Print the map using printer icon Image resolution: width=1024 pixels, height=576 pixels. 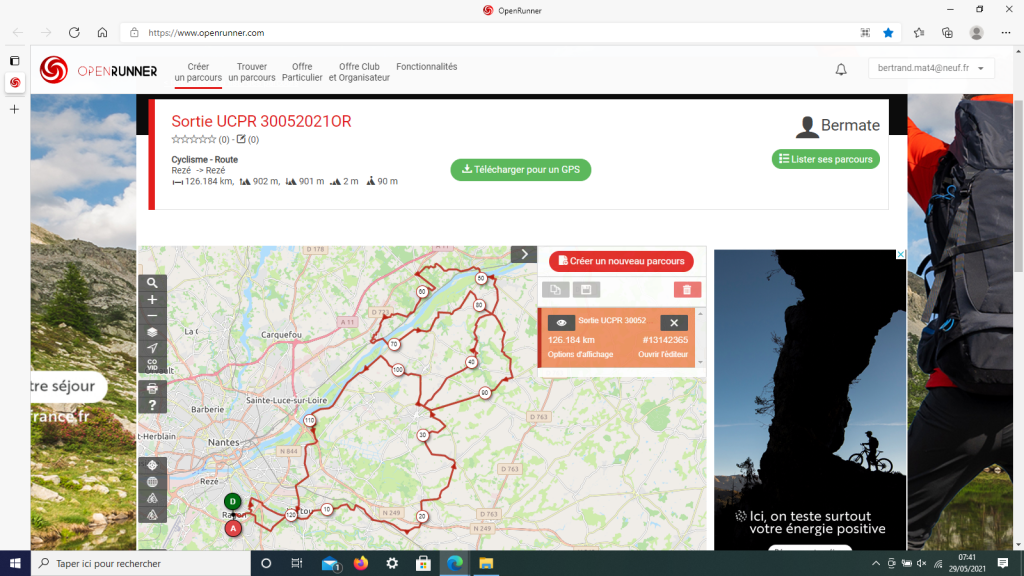click(152, 388)
